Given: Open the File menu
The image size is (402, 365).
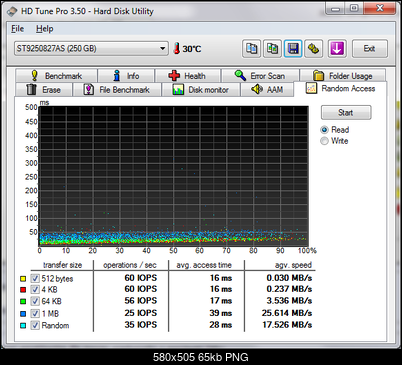Looking at the screenshot, I should pyautogui.click(x=17, y=29).
